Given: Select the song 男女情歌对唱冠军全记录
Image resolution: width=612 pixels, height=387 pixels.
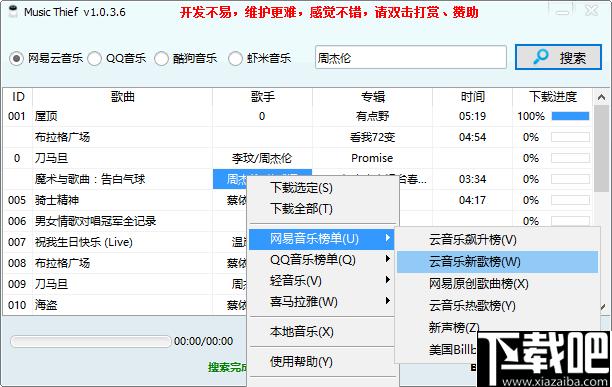Looking at the screenshot, I should tap(95, 221).
